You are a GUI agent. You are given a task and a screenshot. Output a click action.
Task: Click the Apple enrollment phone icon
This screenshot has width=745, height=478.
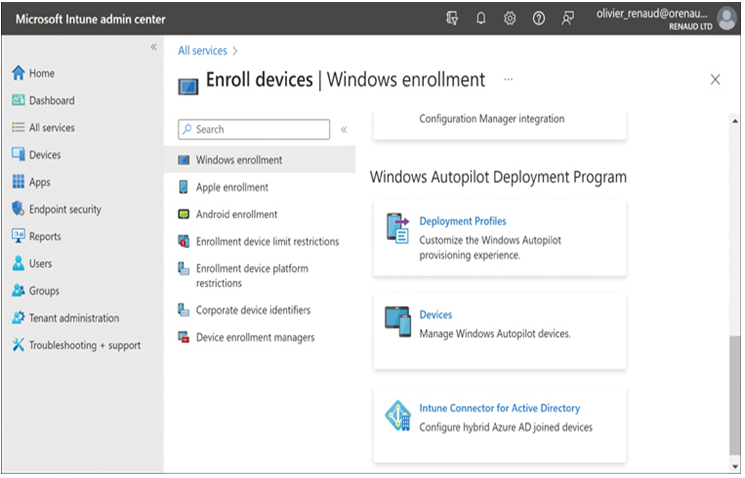click(184, 188)
